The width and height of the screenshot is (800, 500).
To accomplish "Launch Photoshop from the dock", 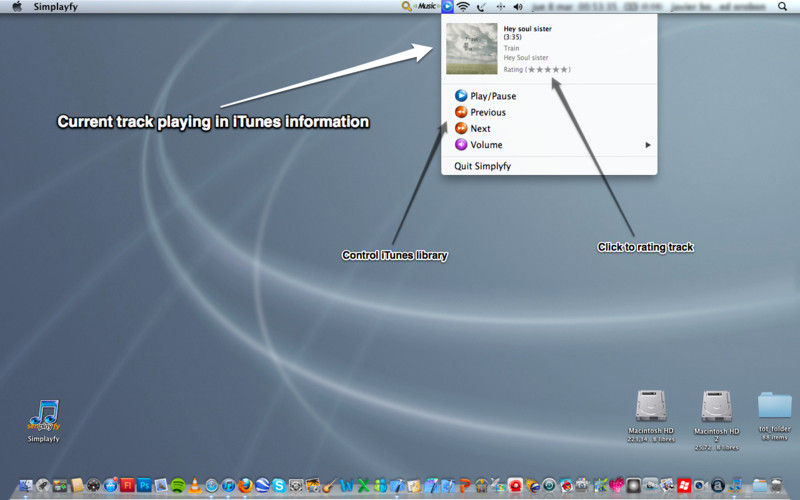I will (144, 485).
